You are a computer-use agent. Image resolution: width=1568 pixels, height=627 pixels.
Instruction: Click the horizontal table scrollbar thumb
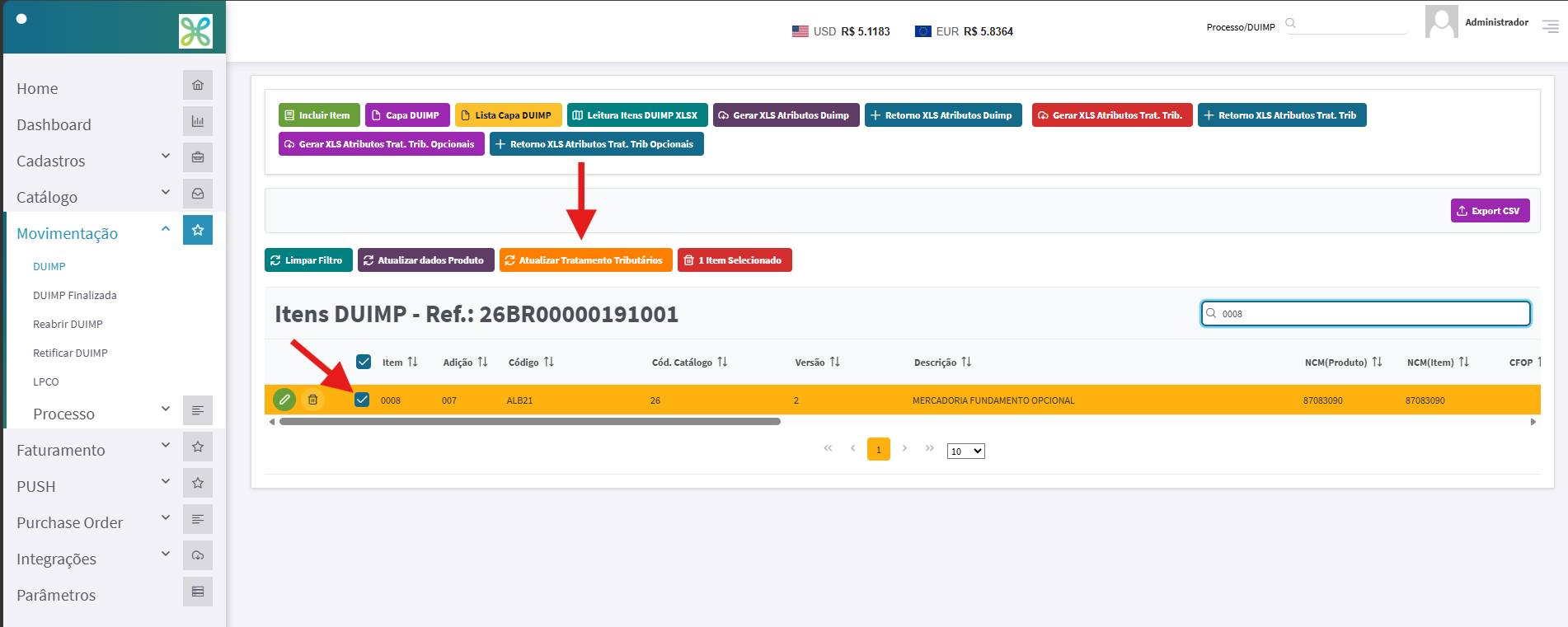coord(530,422)
